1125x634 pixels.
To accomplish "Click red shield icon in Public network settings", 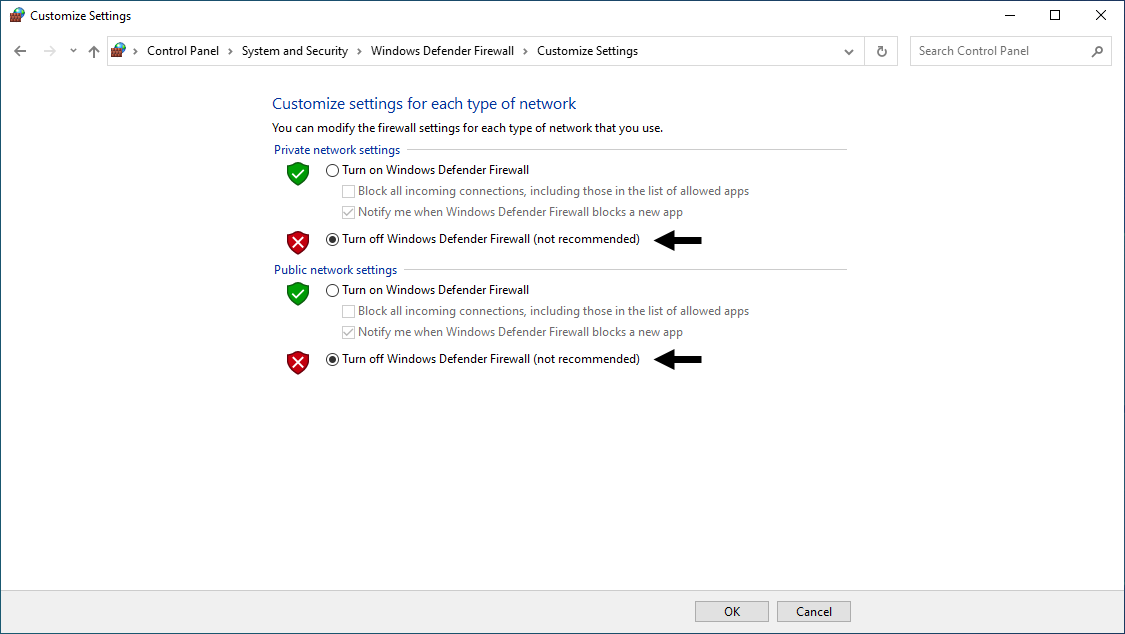I will coord(298,362).
